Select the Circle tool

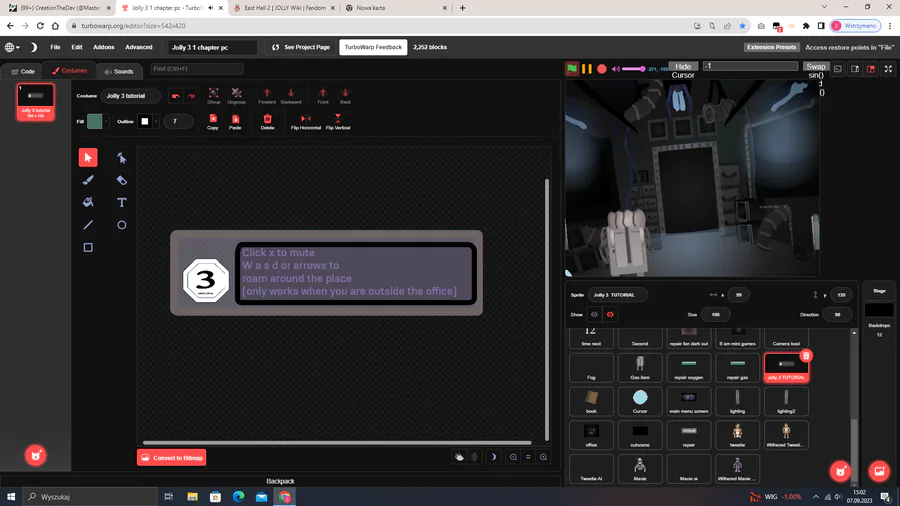122,225
